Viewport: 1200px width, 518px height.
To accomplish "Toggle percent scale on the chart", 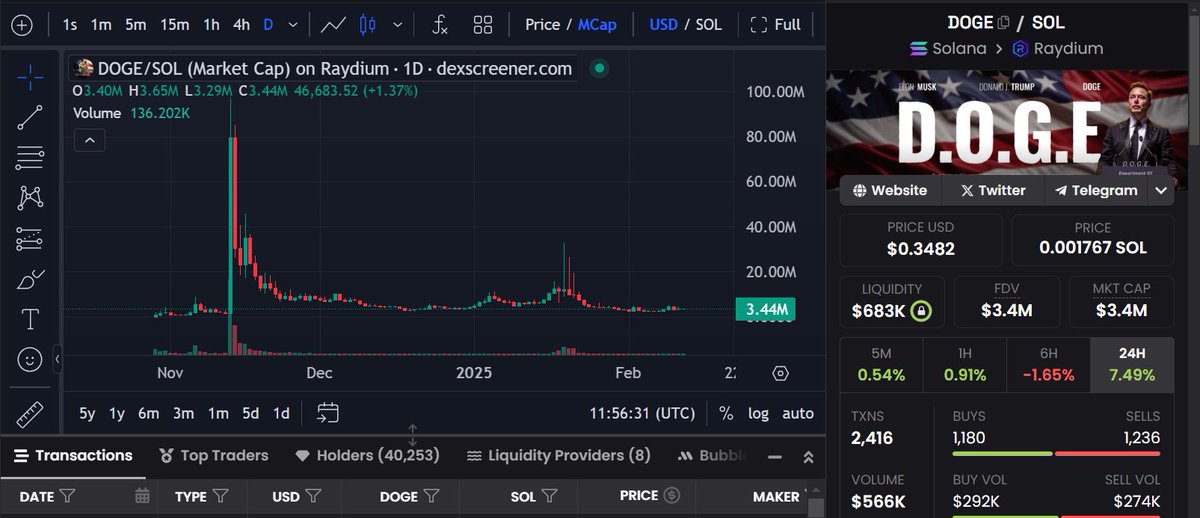I will [726, 413].
